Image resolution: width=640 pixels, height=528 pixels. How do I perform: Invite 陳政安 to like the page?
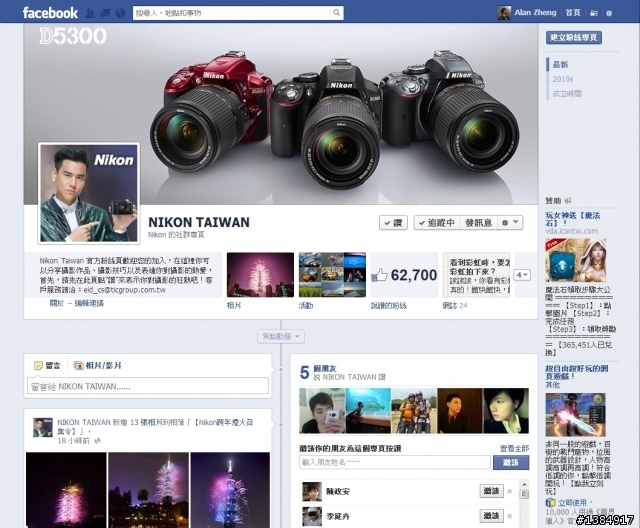pyautogui.click(x=491, y=491)
